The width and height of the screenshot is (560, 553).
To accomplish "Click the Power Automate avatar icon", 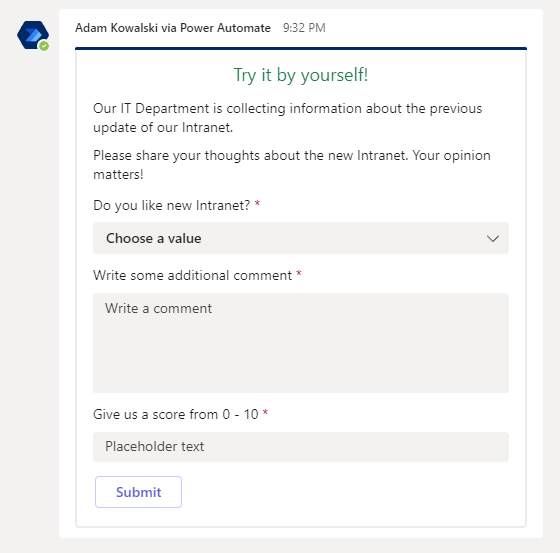I will pyautogui.click(x=32, y=35).
